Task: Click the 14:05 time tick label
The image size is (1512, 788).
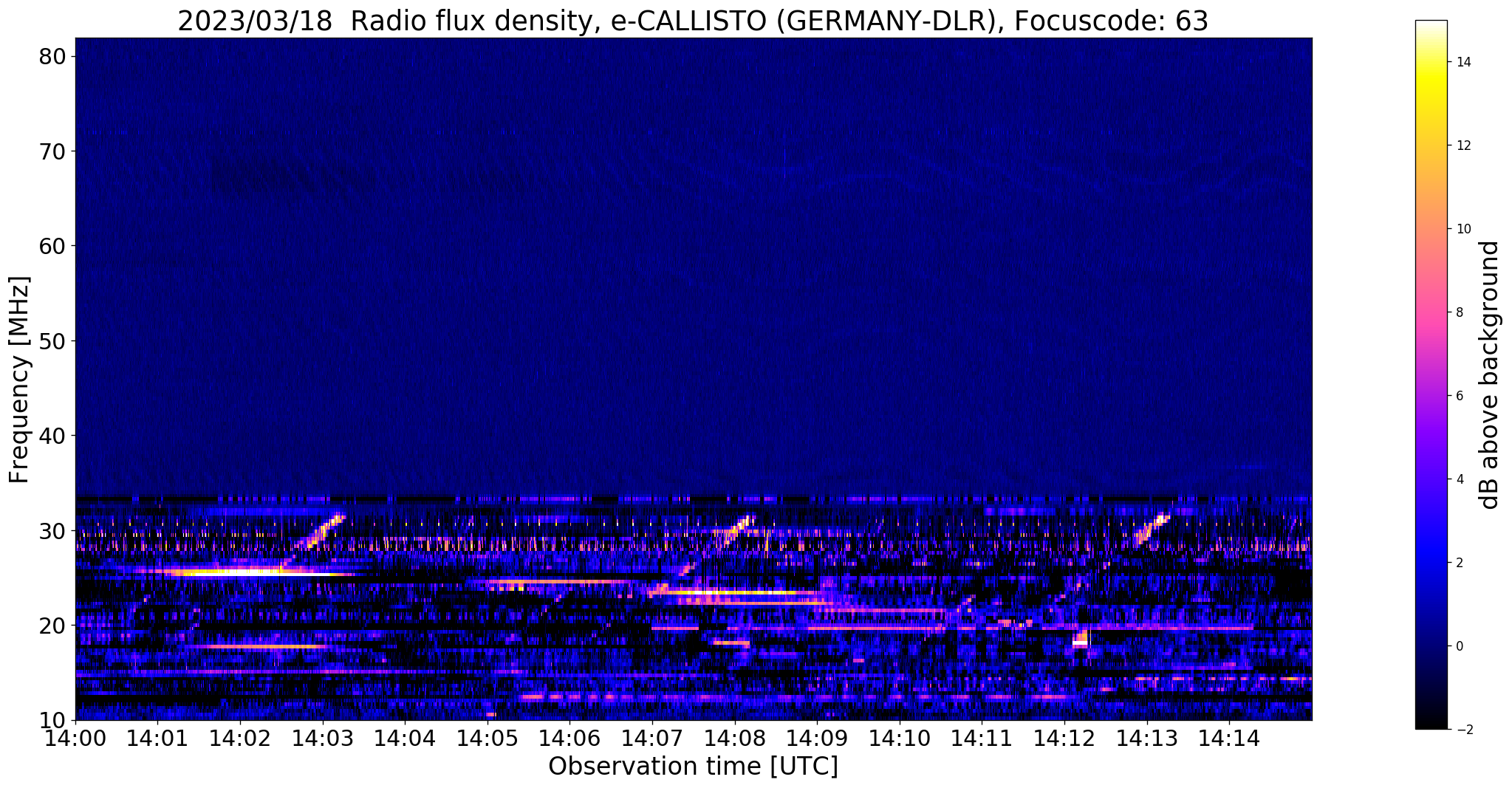Action: (x=488, y=738)
